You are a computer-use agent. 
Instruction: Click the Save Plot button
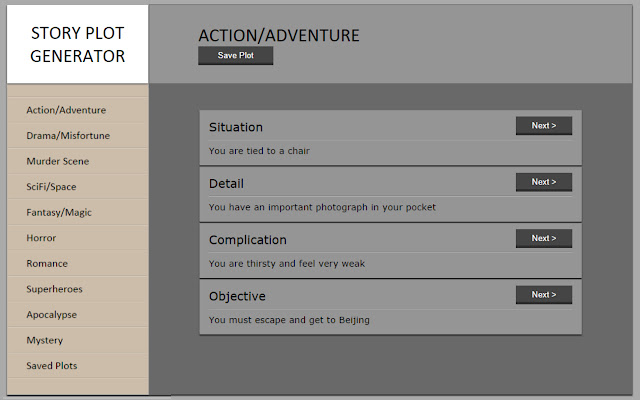coord(236,56)
